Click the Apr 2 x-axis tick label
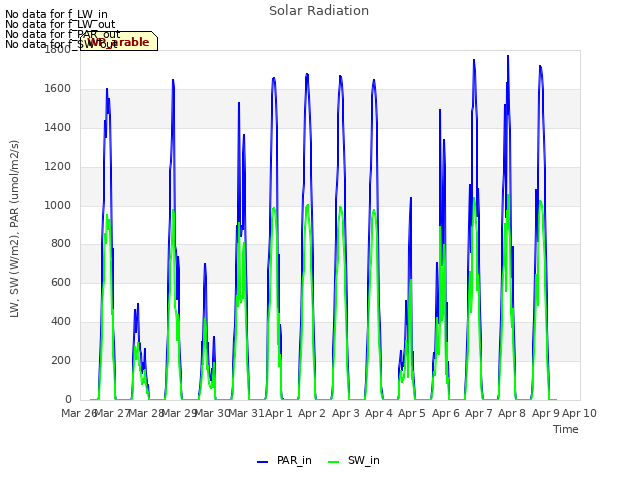This screenshot has height=480, width=640. [312, 413]
